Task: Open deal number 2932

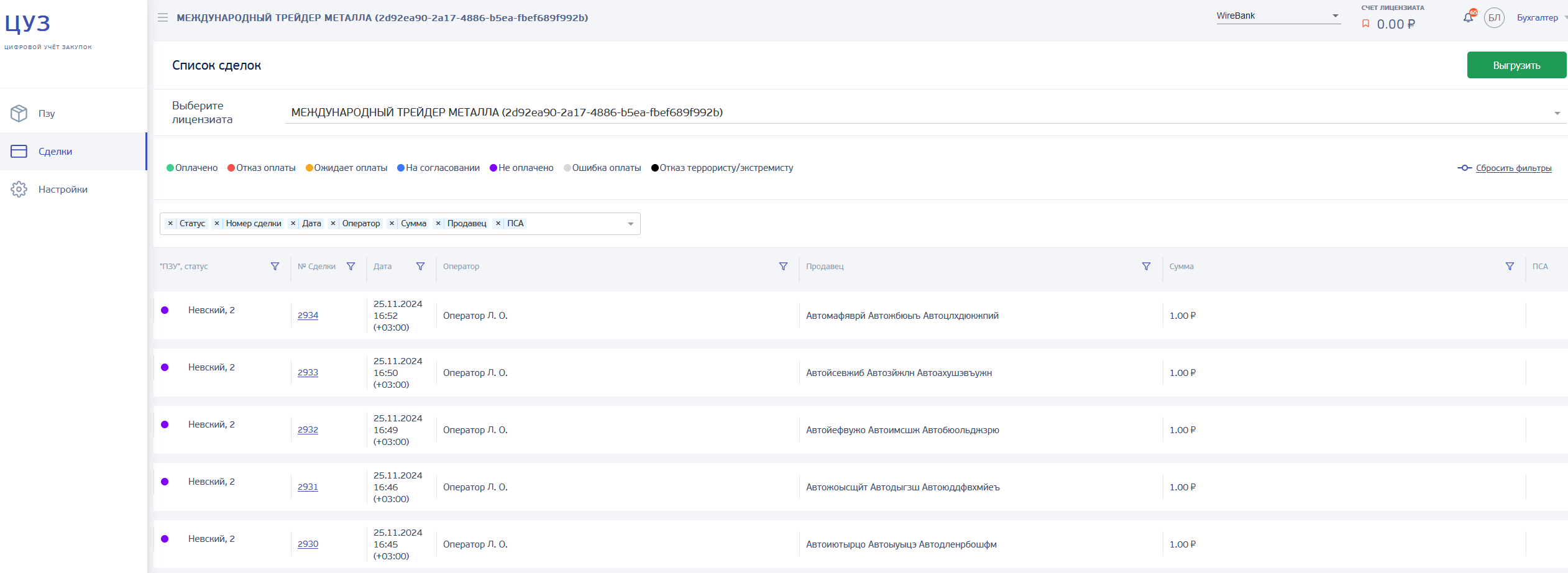Action: pos(308,429)
